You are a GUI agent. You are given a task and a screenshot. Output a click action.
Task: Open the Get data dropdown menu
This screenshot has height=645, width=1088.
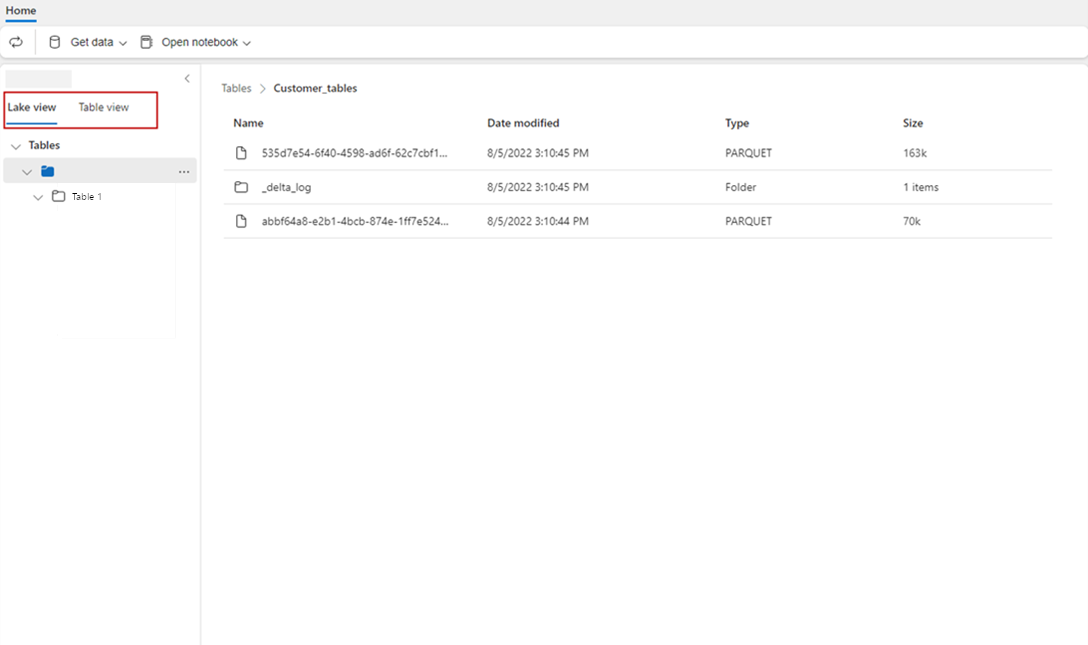[123, 42]
